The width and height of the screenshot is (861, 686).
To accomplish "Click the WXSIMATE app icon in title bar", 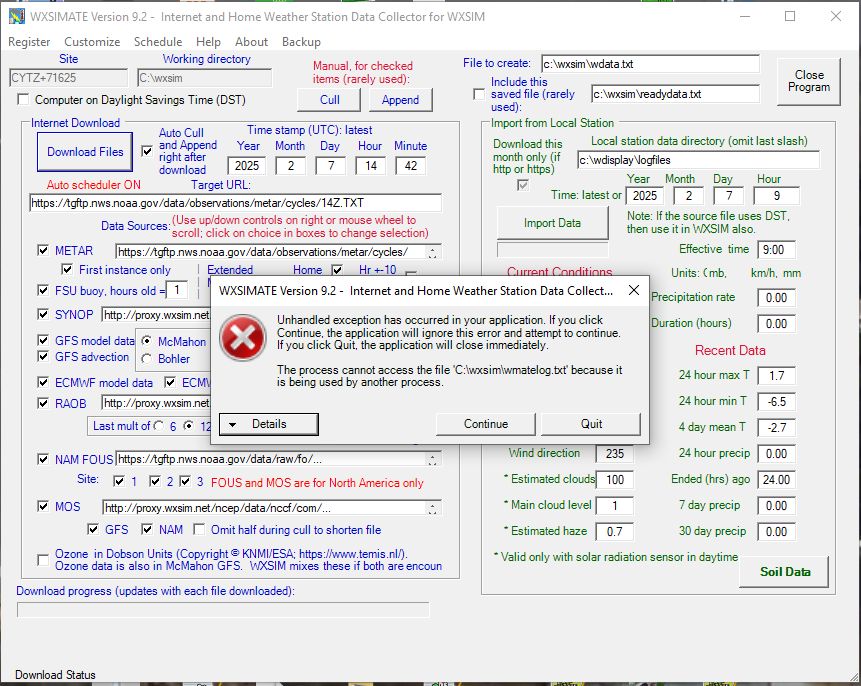I will click(x=16, y=16).
